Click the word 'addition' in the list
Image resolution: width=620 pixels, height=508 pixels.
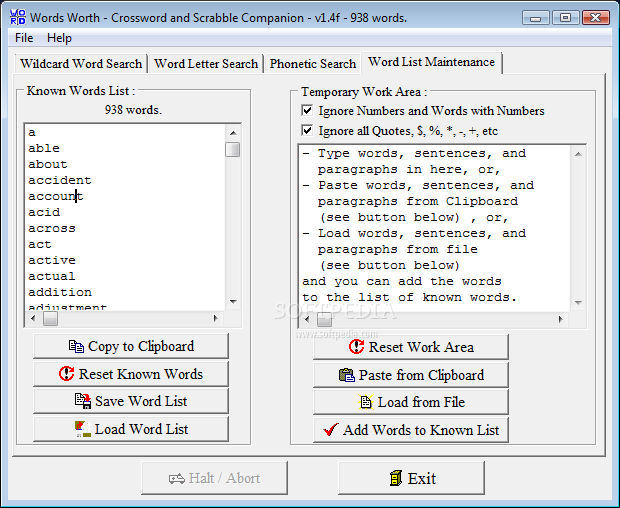[x=60, y=292]
